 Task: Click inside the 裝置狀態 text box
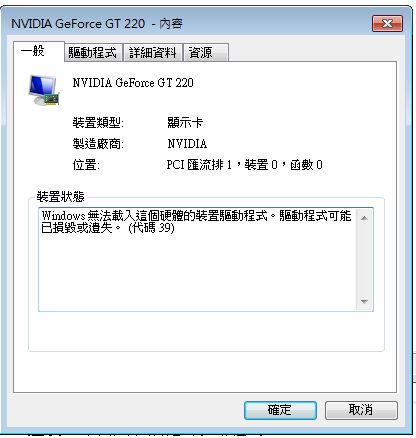tap(198, 259)
